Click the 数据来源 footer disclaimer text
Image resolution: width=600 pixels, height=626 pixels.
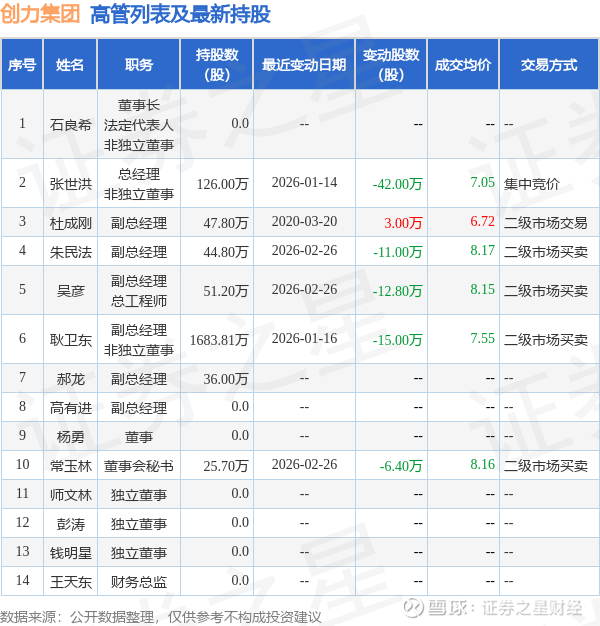(x=160, y=617)
